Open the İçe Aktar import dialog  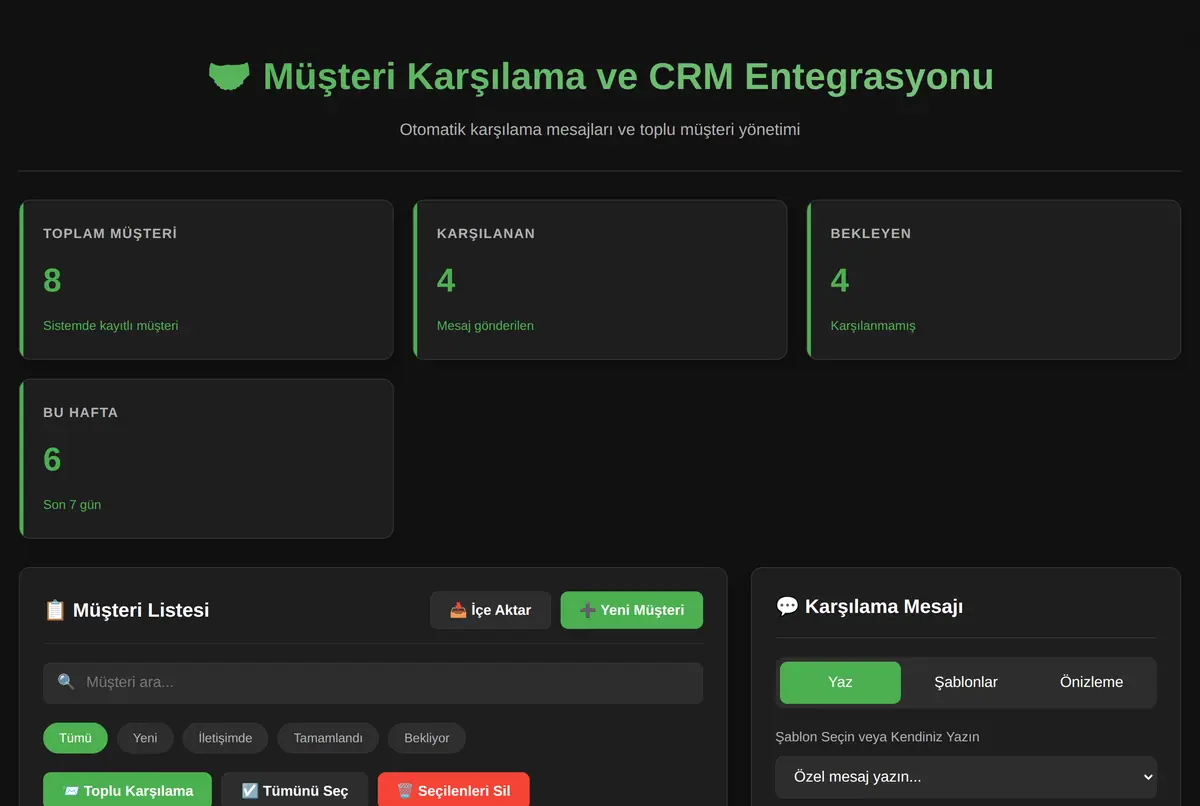490,610
